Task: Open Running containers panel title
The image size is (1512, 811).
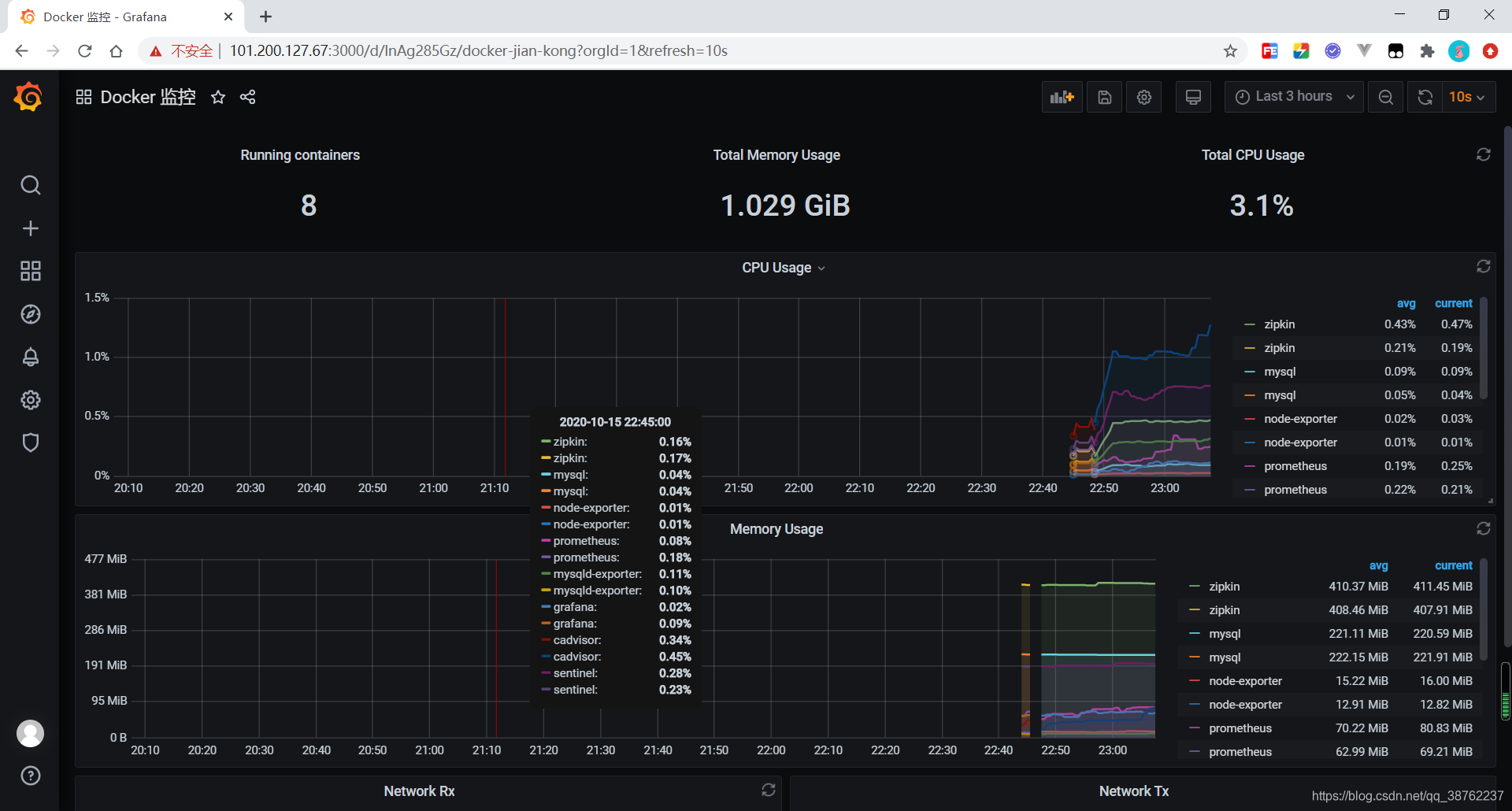Action: click(x=300, y=155)
